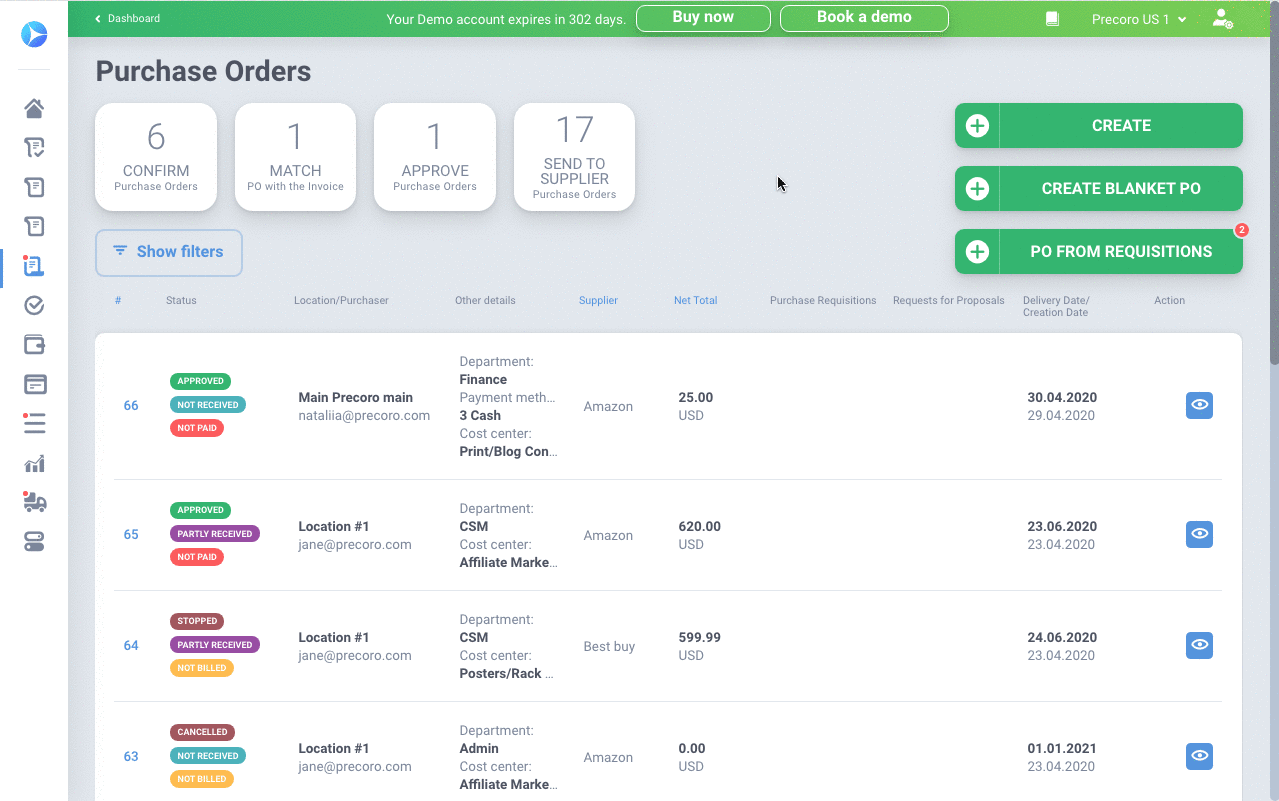Go back to Dashboard
The width and height of the screenshot is (1279, 801).
(x=128, y=18)
